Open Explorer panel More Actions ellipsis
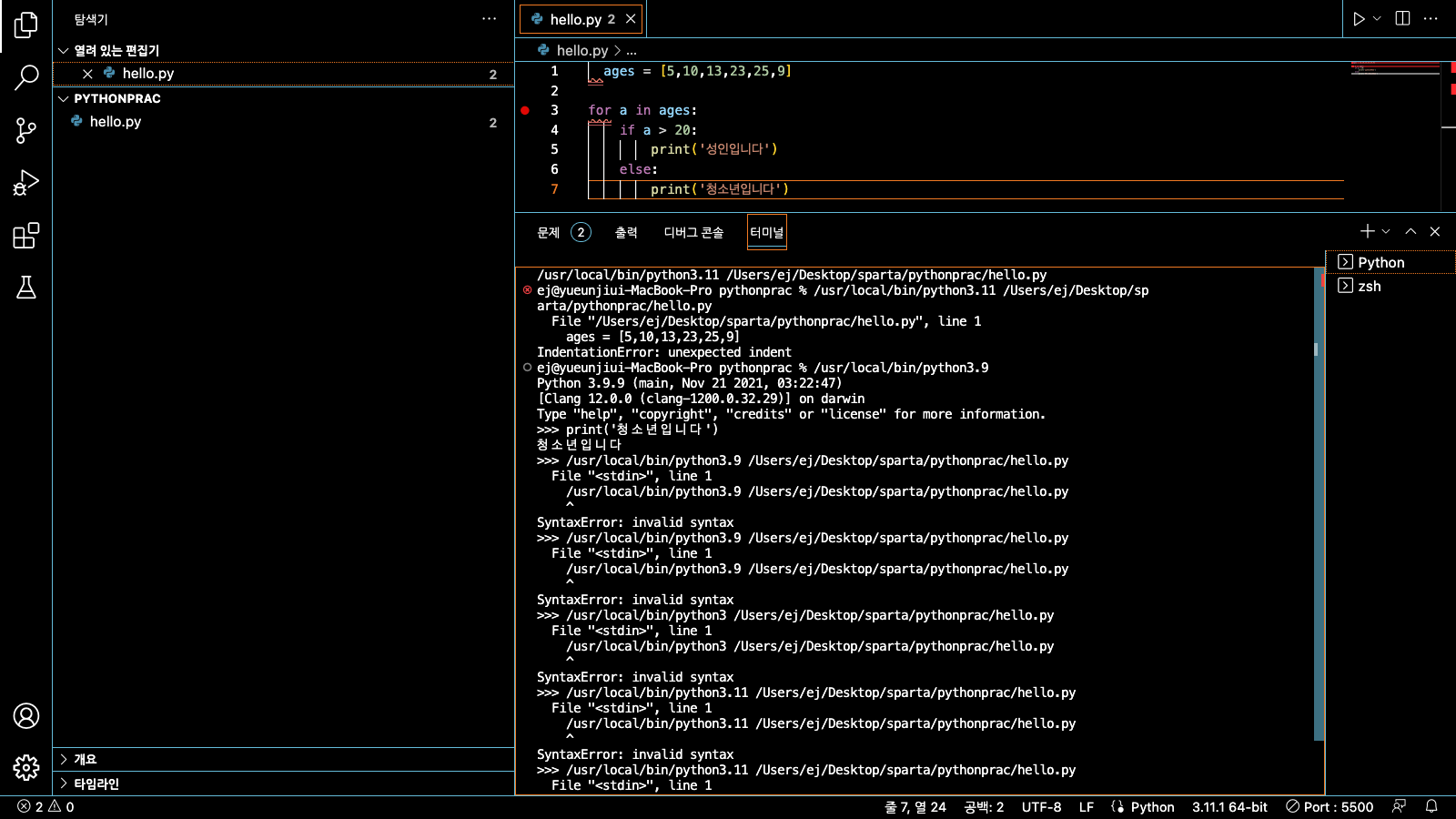Screen dimensions: 1456x819 click(490, 19)
